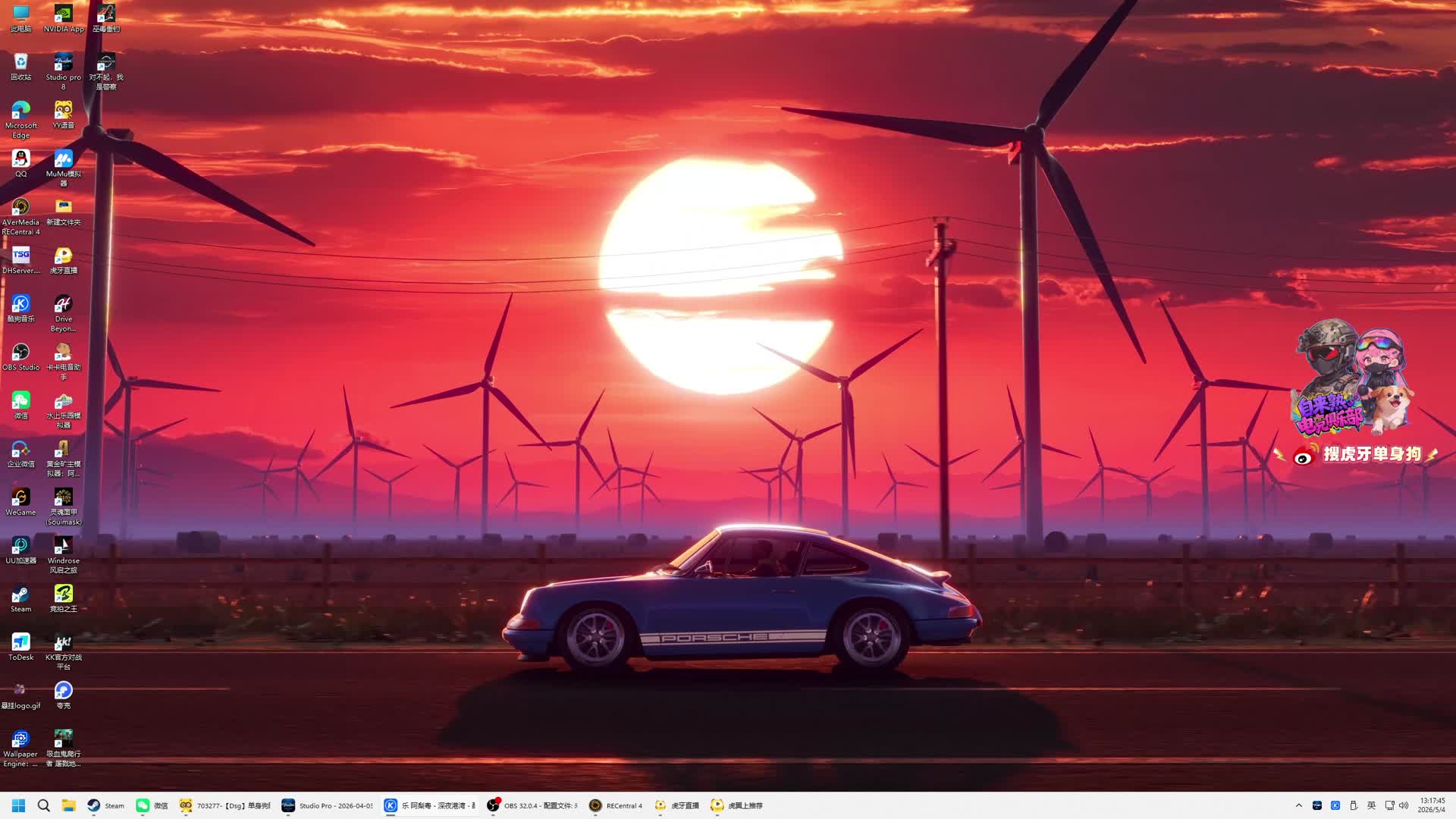Select the 黄金矿主模拟器 desktop shortcut
Image resolution: width=1456 pixels, height=819 pixels.
tap(64, 459)
